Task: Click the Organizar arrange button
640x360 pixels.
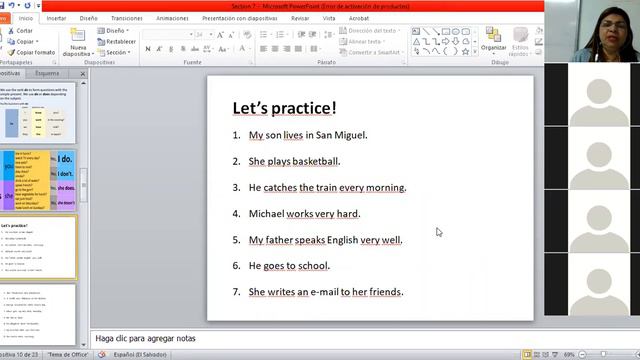Action: pyautogui.click(x=493, y=41)
